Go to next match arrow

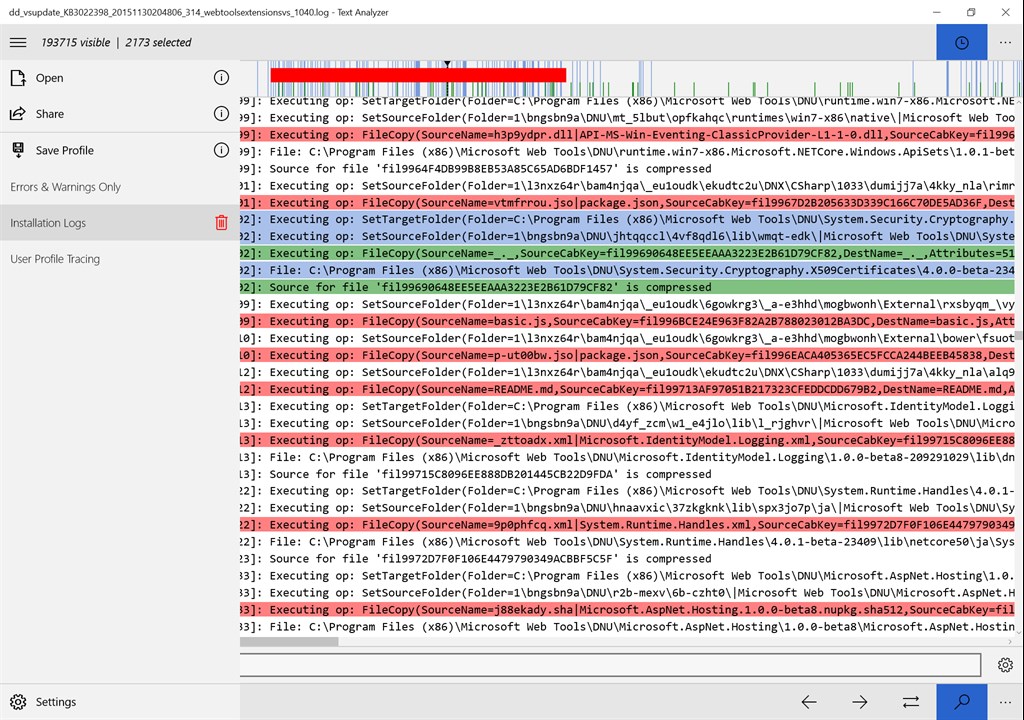(860, 702)
